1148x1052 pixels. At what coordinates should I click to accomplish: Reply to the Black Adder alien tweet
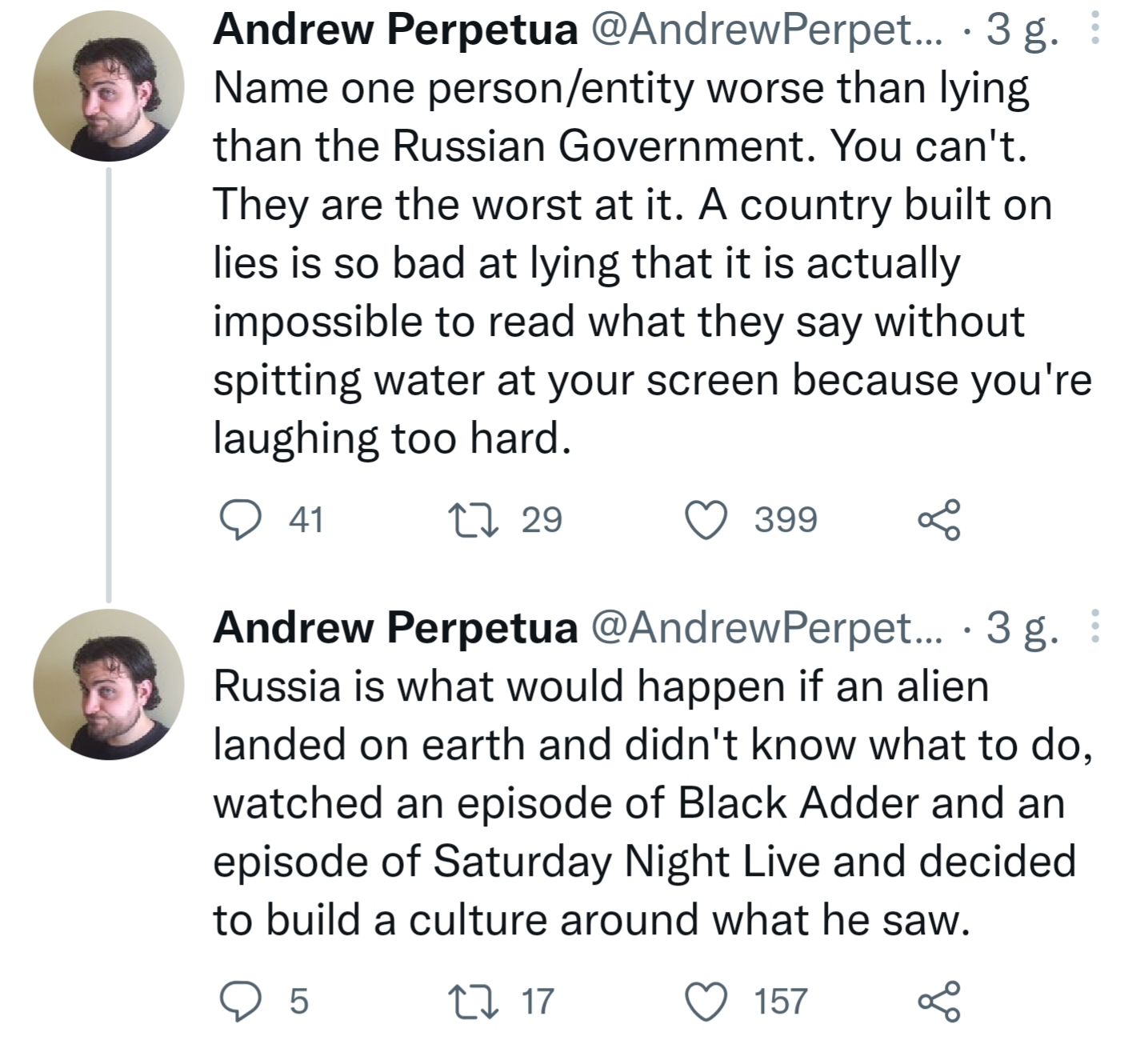coord(237,1002)
